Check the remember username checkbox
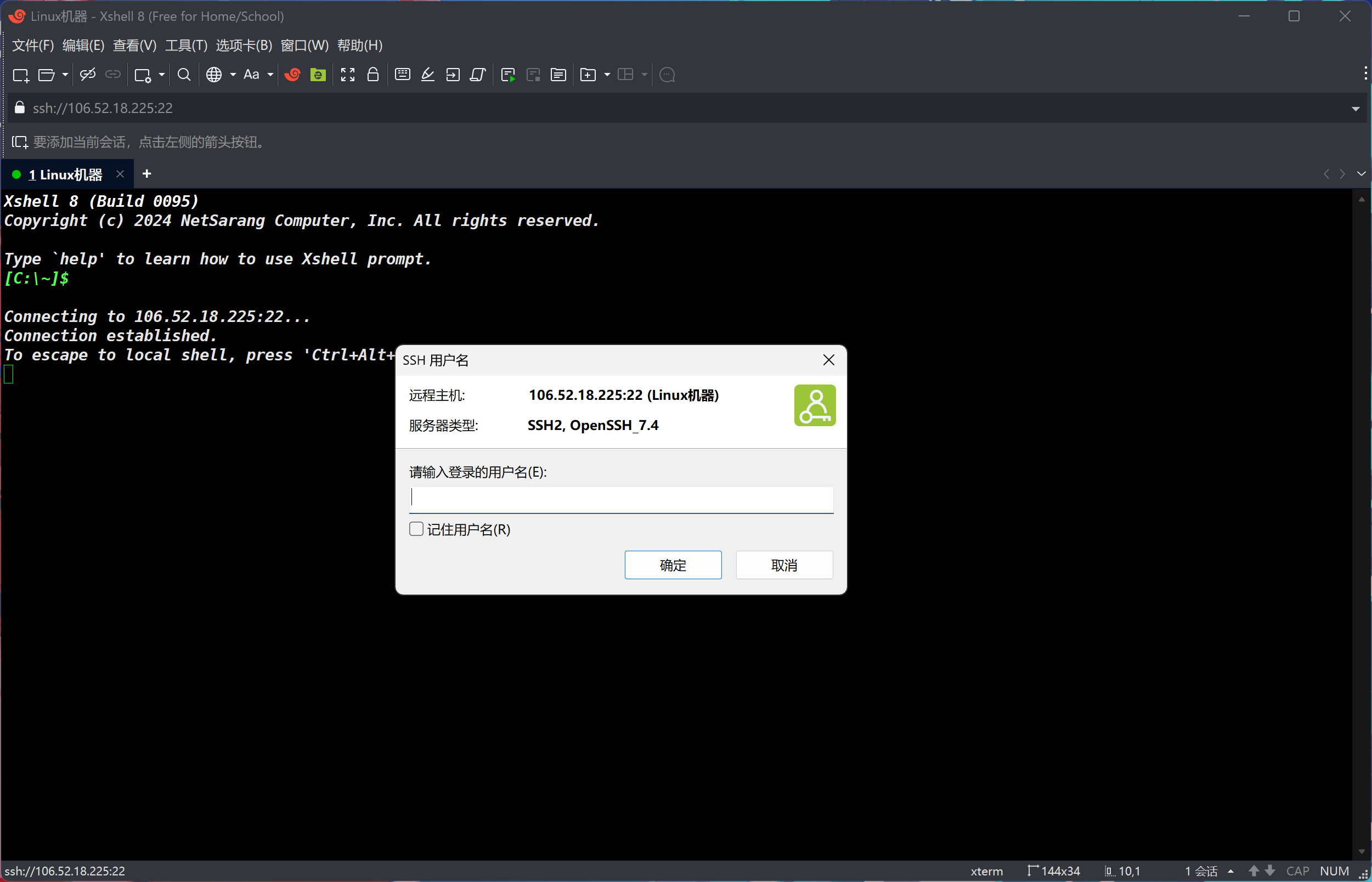Image resolution: width=1372 pixels, height=882 pixels. point(416,529)
